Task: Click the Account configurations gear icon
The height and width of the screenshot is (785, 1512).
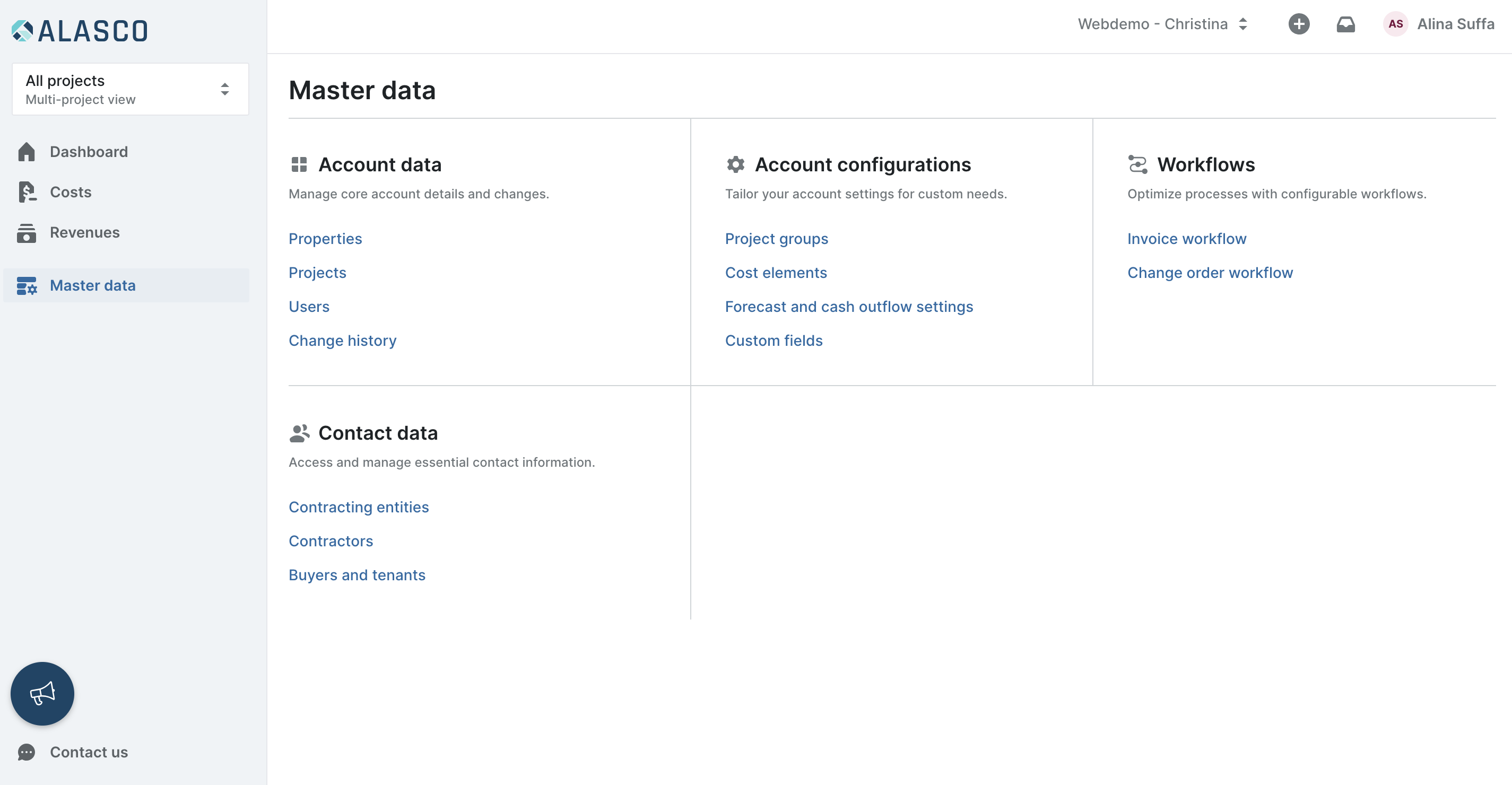Action: tap(735, 165)
